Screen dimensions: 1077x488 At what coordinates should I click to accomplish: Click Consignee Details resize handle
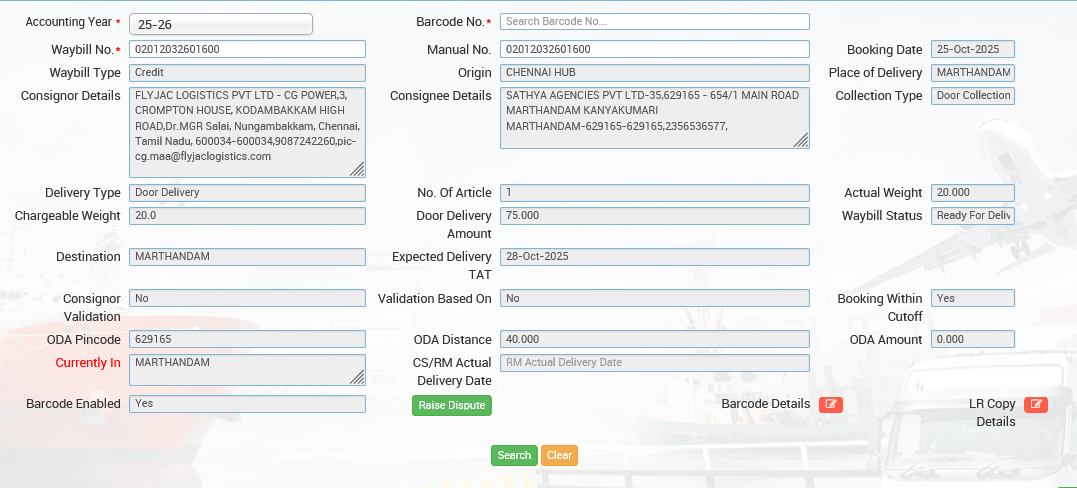[x=801, y=141]
